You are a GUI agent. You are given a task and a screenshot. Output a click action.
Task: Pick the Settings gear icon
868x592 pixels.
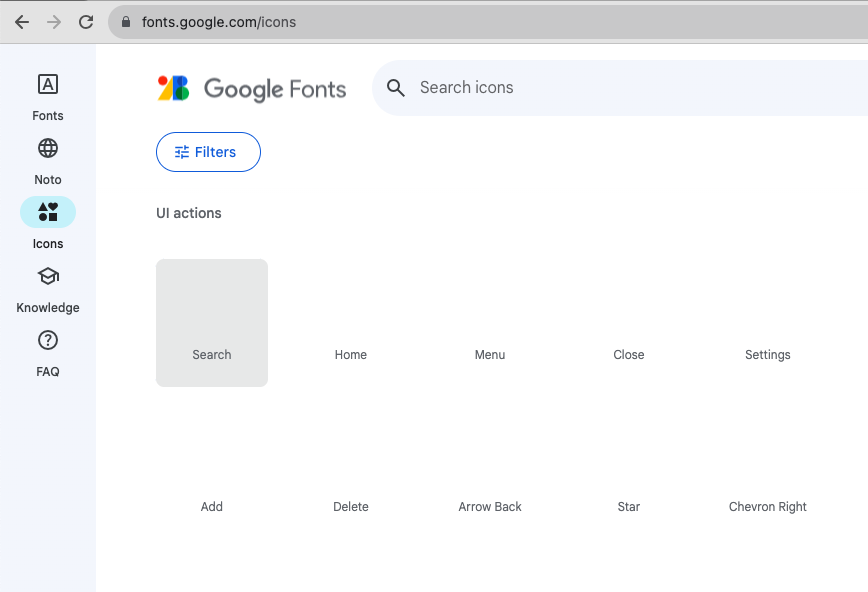coord(767,322)
